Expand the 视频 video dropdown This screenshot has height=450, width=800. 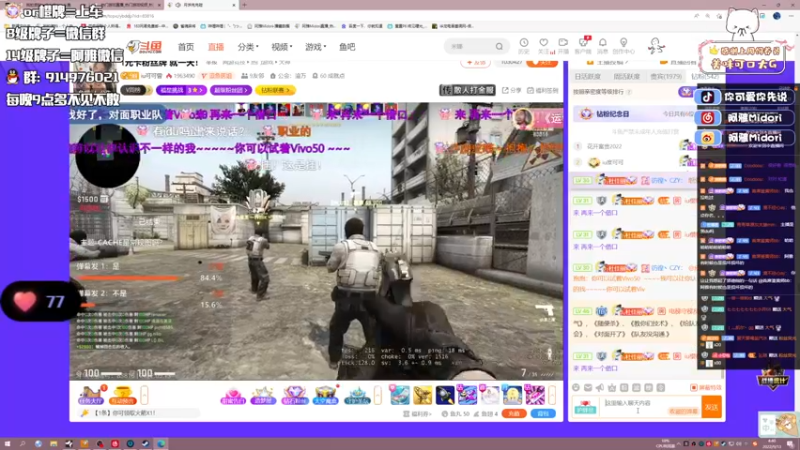click(x=281, y=47)
